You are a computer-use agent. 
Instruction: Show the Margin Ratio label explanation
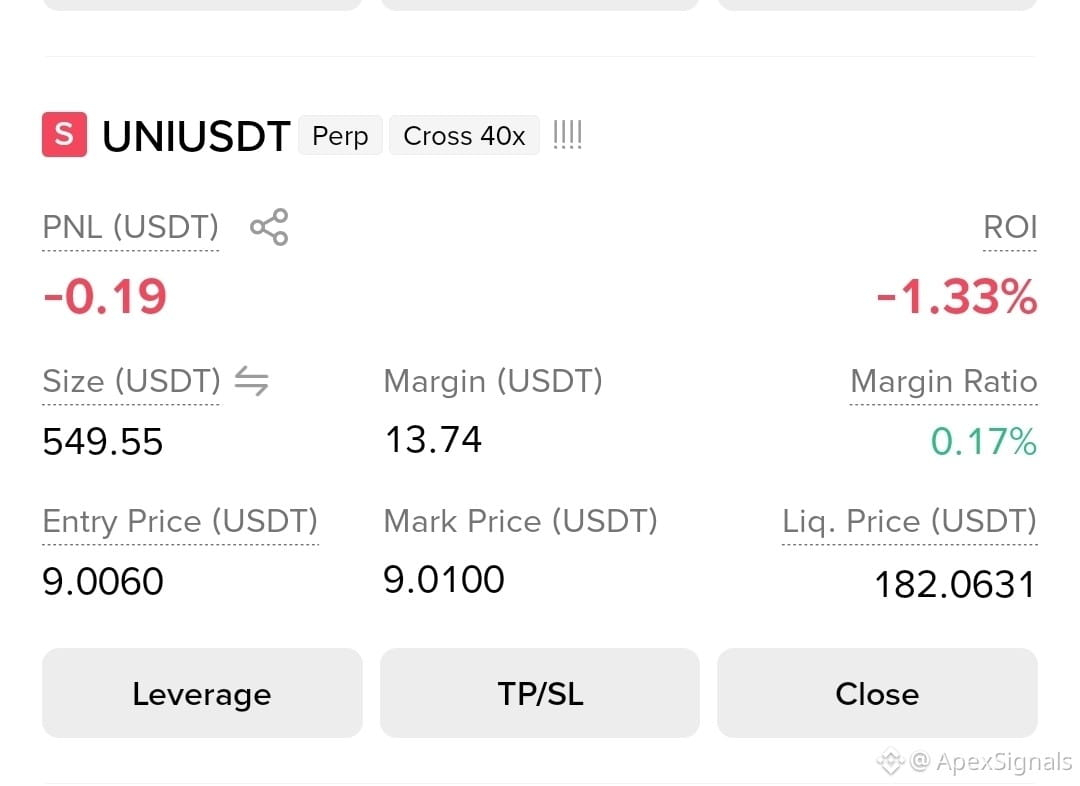click(x=944, y=381)
